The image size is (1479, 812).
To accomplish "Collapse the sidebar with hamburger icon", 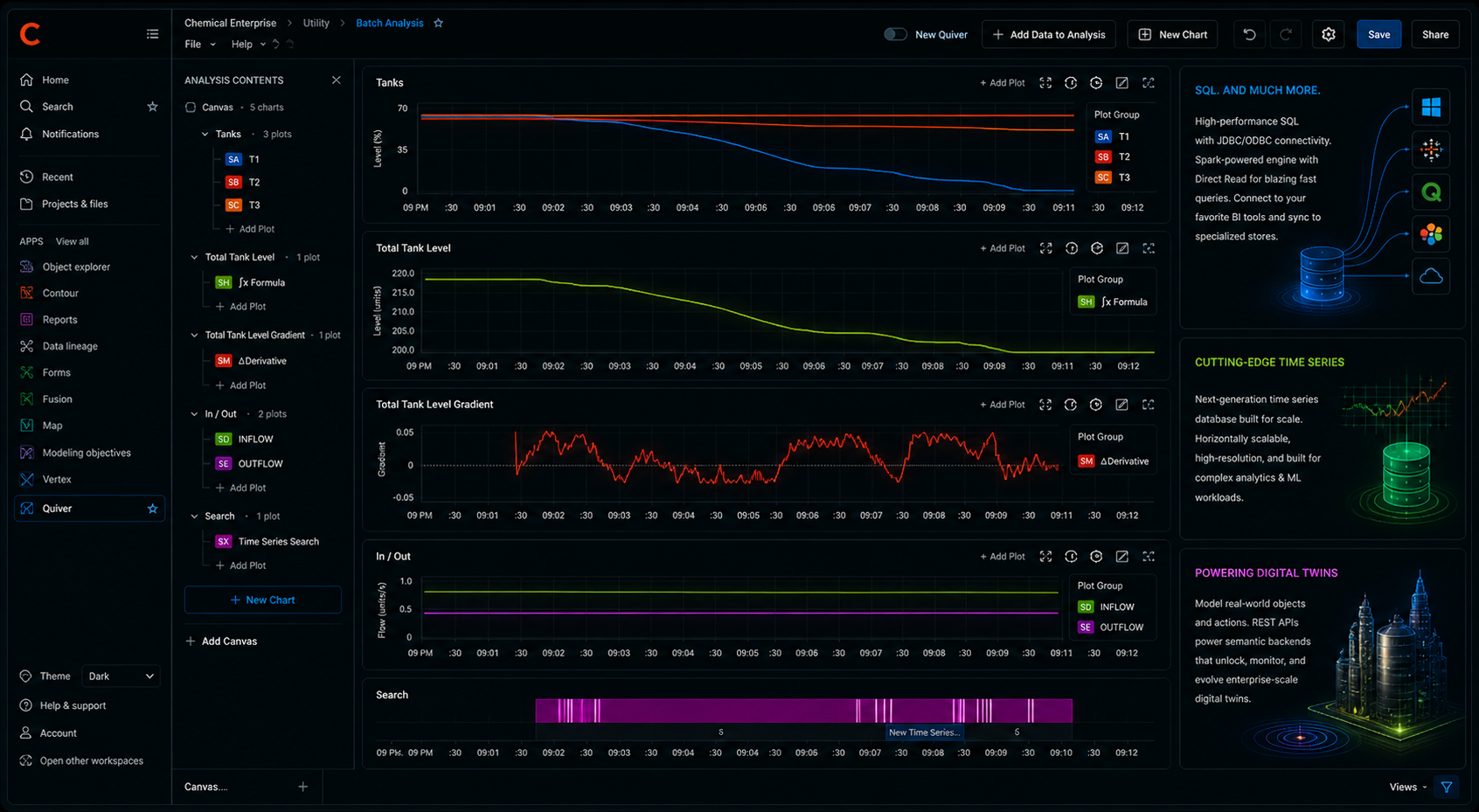I will [x=152, y=34].
